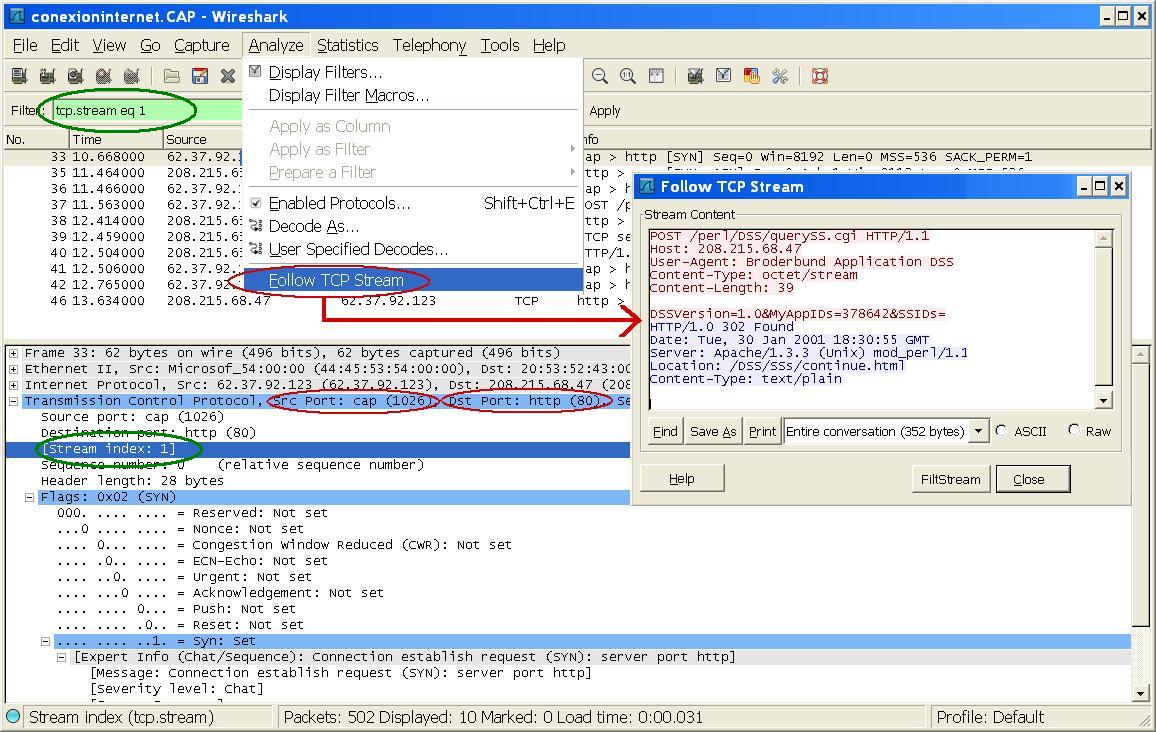The image size is (1156, 732).
Task: Stop the running capture icon
Action: [x=103, y=76]
